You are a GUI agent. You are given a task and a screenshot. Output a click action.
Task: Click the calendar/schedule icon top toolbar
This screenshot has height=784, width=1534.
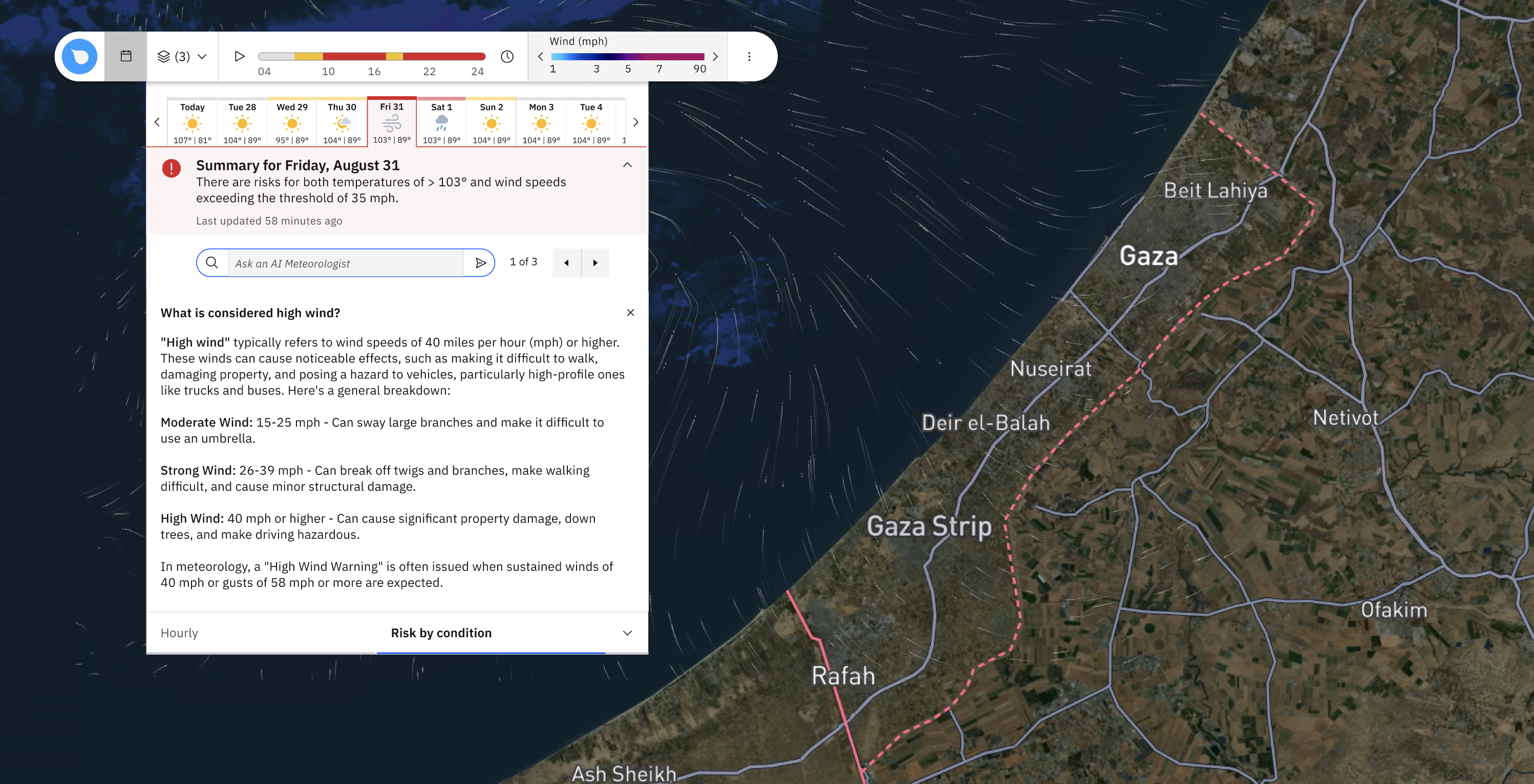[x=126, y=56]
